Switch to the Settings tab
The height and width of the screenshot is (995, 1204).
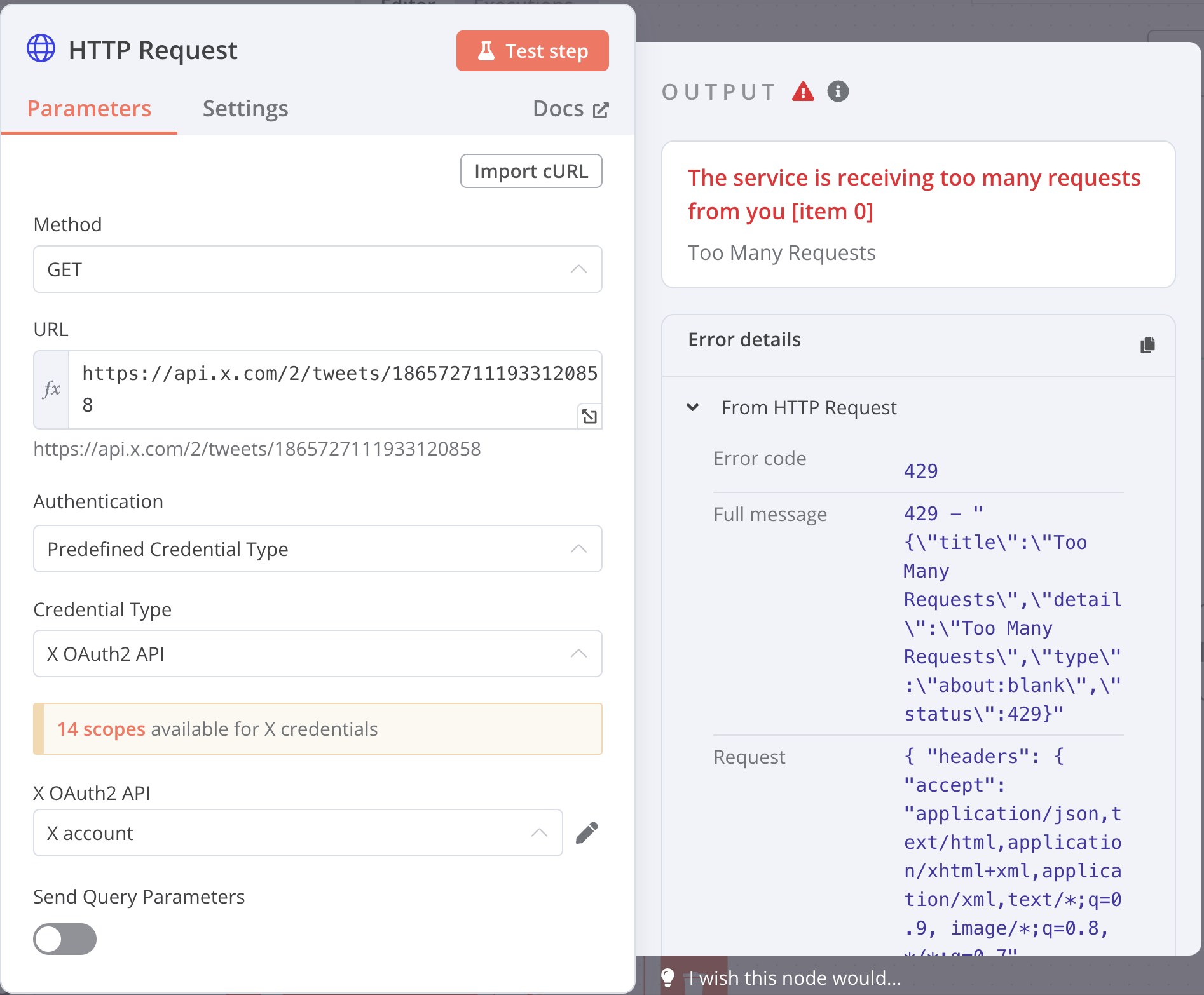coord(245,109)
